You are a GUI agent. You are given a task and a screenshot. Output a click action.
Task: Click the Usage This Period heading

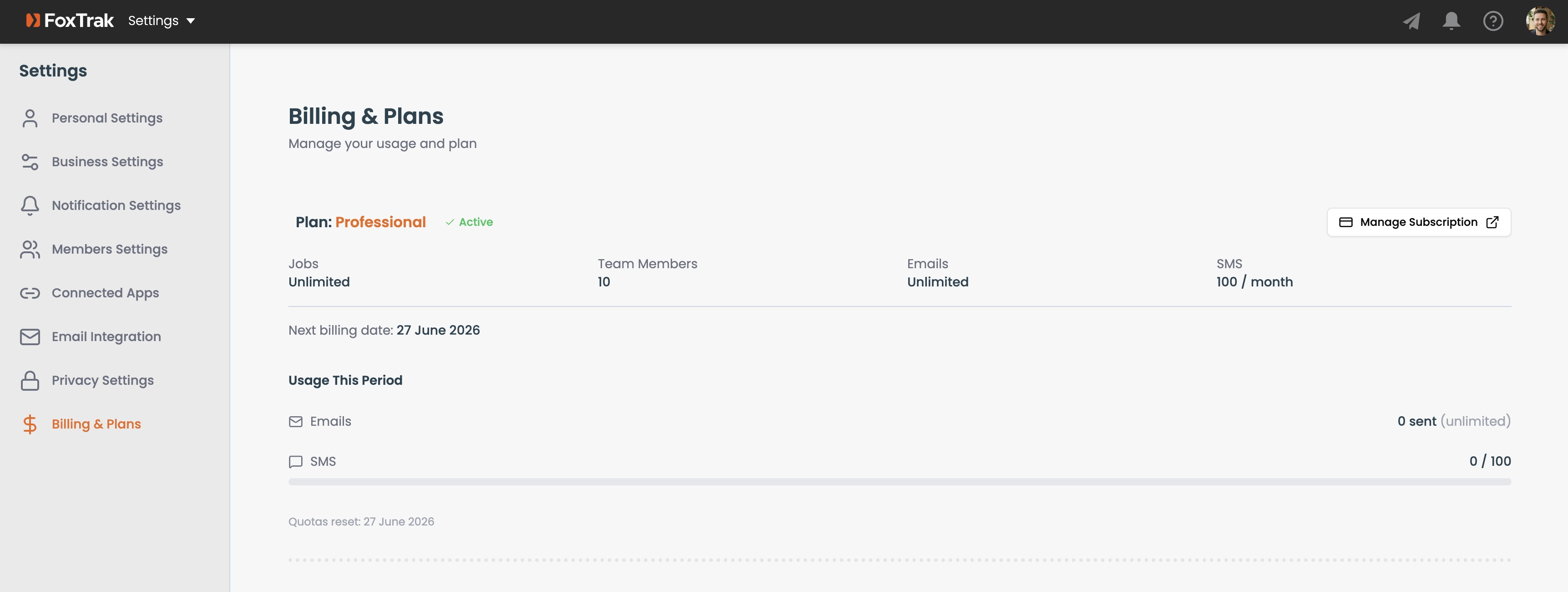(x=345, y=381)
